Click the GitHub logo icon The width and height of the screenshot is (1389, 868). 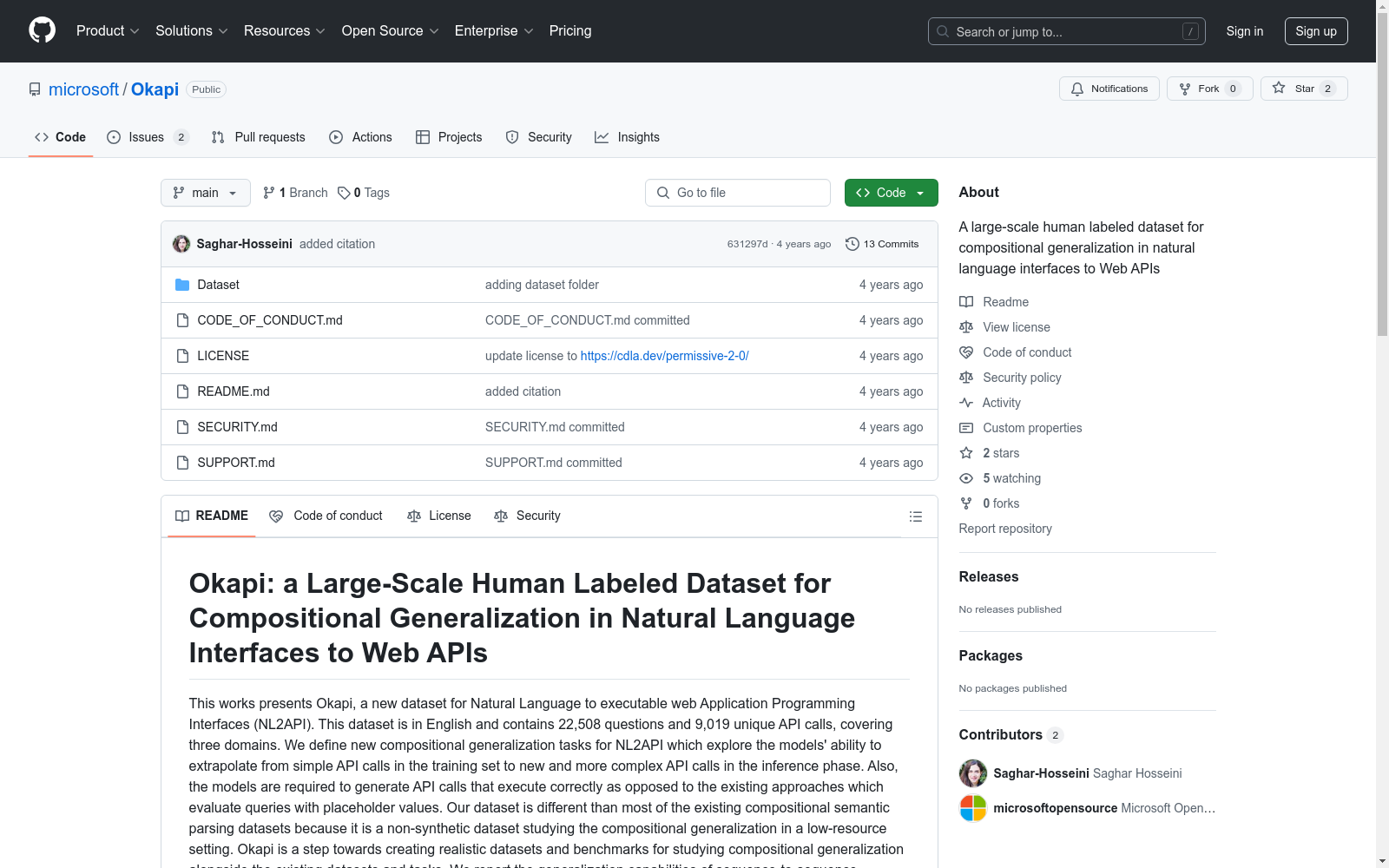(42, 30)
